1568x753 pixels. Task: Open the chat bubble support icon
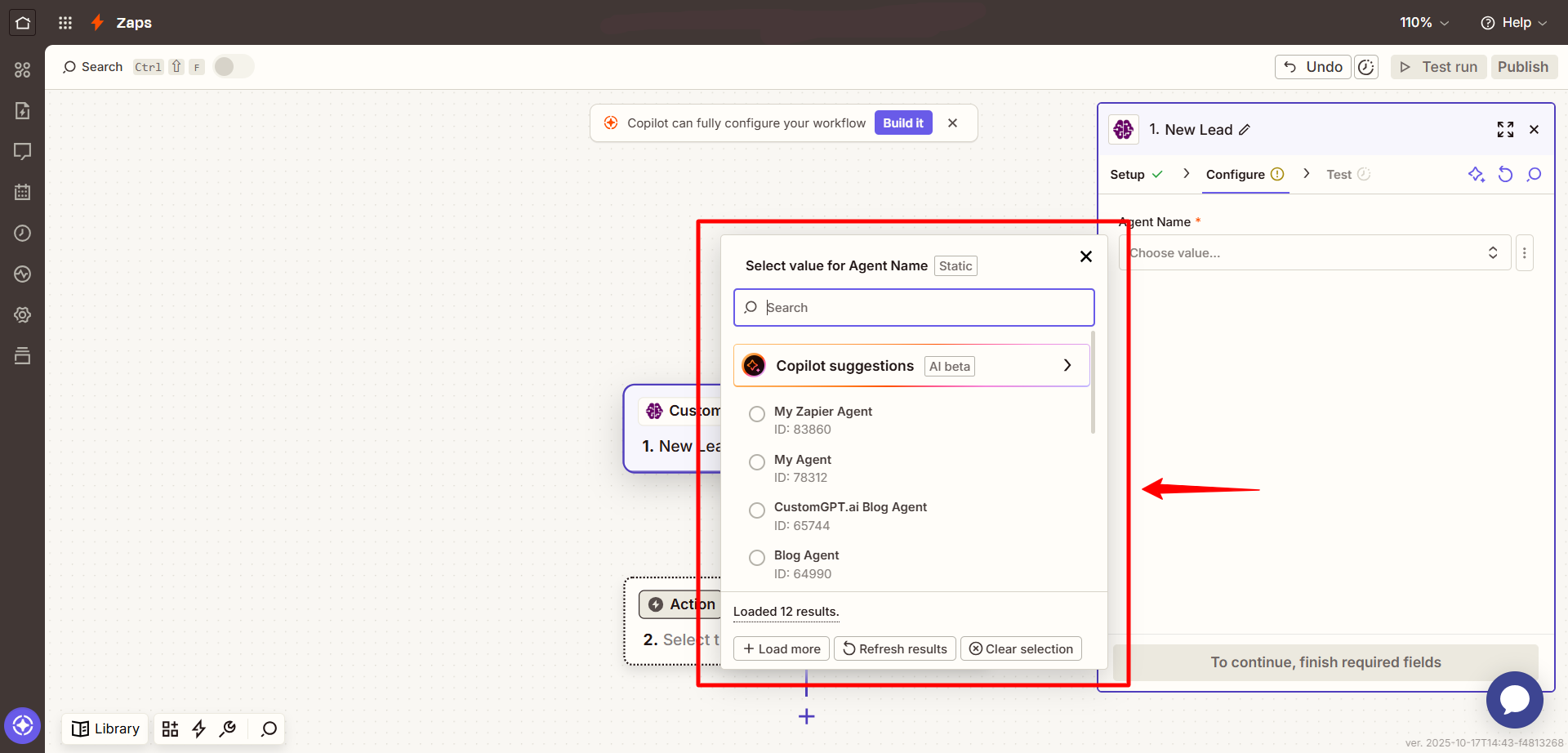pyautogui.click(x=1514, y=700)
